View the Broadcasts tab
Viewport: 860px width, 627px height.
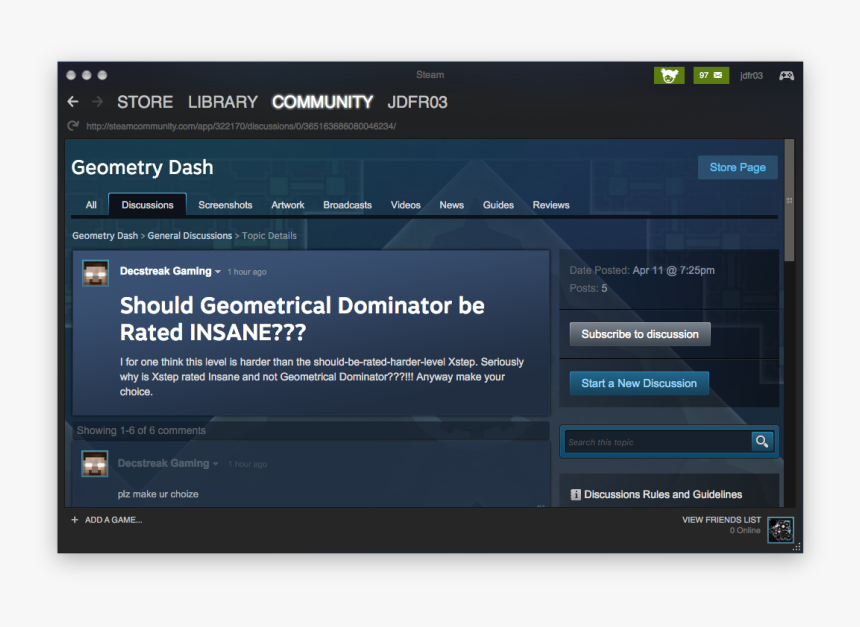pyautogui.click(x=347, y=205)
